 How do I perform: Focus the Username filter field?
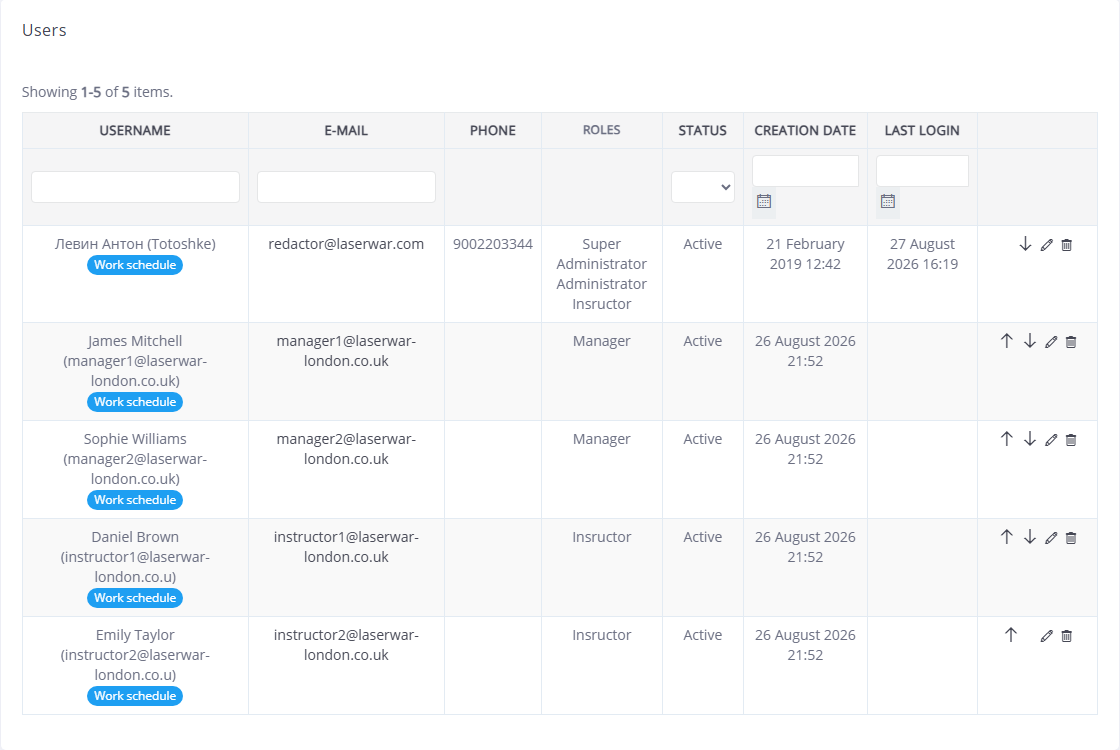click(135, 187)
